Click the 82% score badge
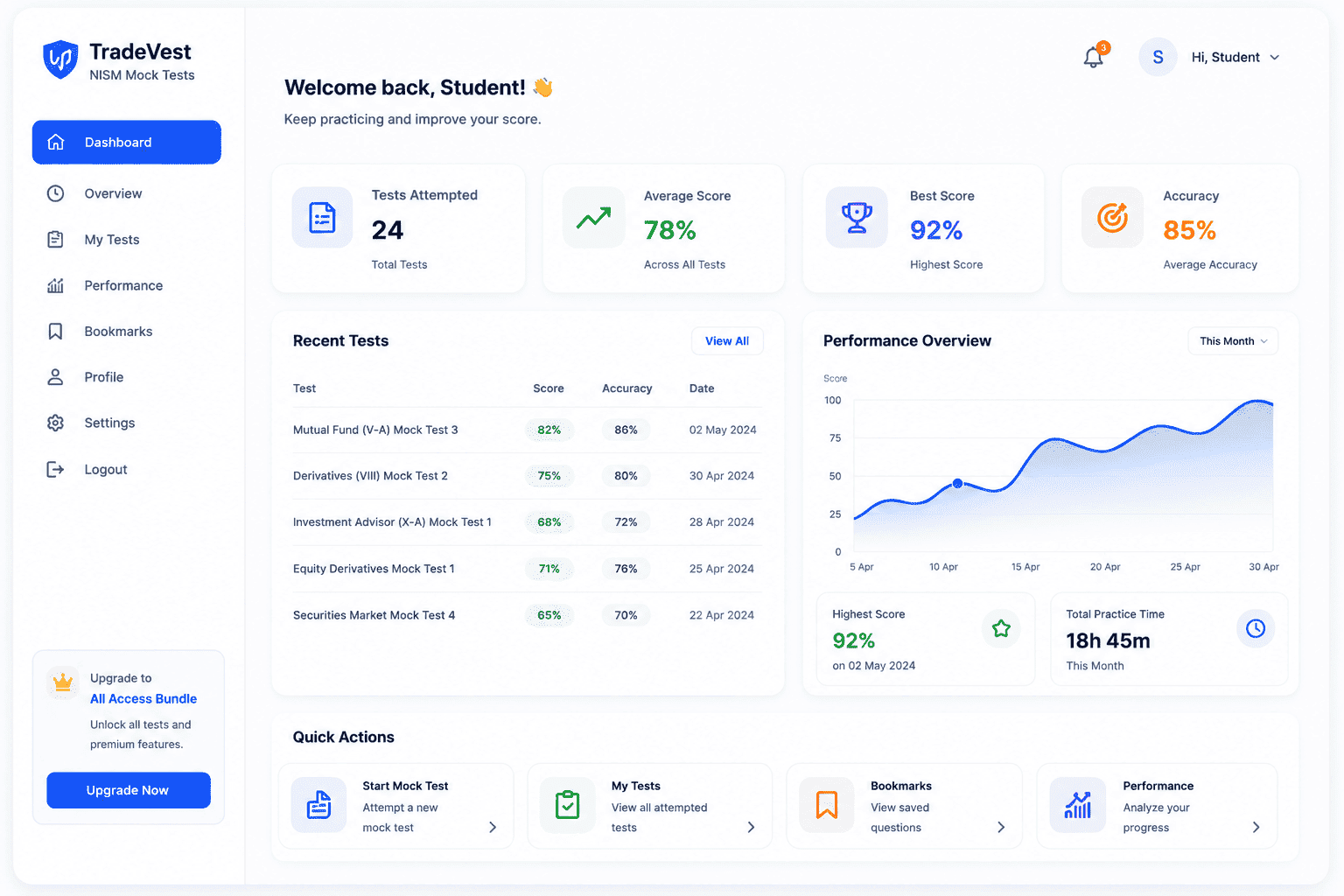 549,430
